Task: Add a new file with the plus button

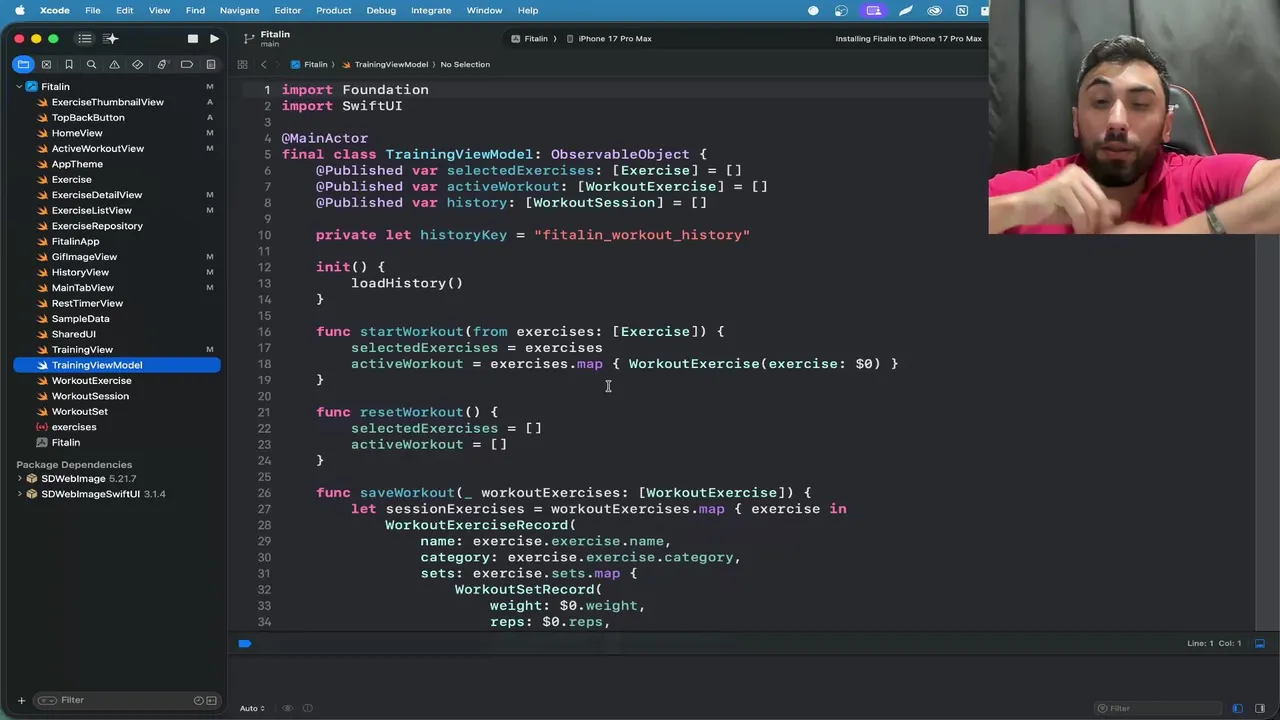Action: 21,700
